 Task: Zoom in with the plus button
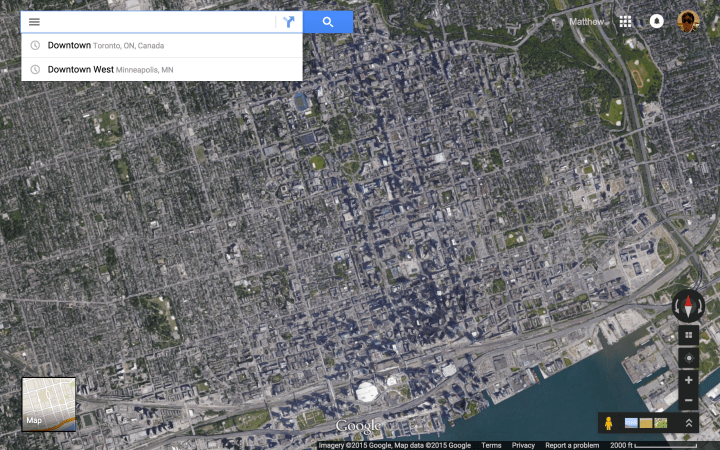pyautogui.click(x=688, y=380)
